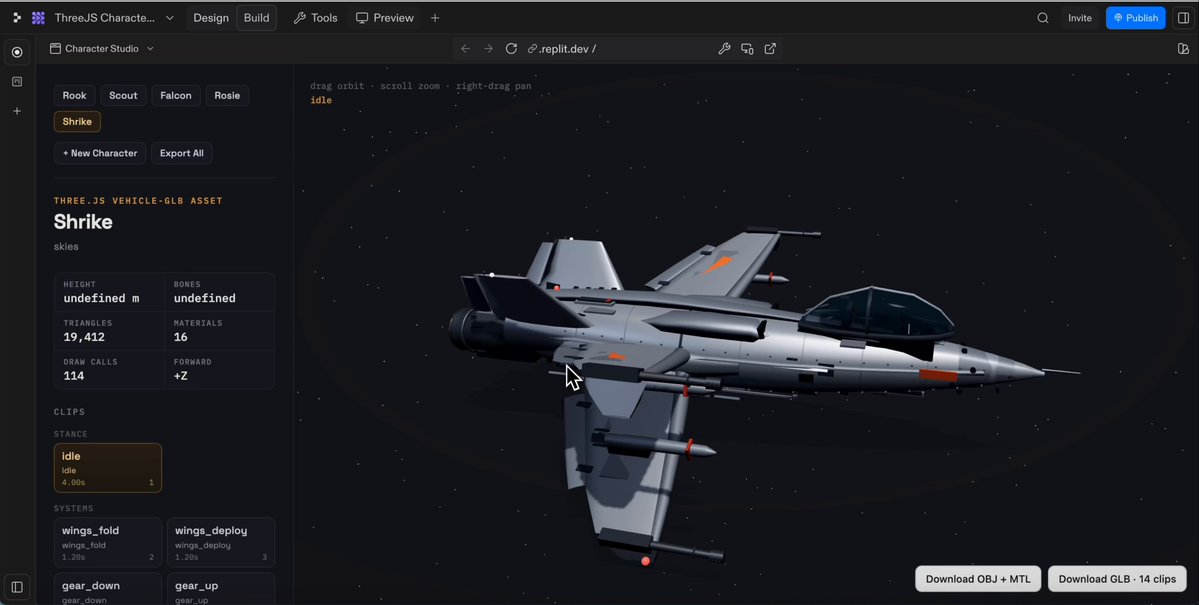The height and width of the screenshot is (605, 1199).
Task: Play the wings_fold clip
Action: [x=108, y=542]
